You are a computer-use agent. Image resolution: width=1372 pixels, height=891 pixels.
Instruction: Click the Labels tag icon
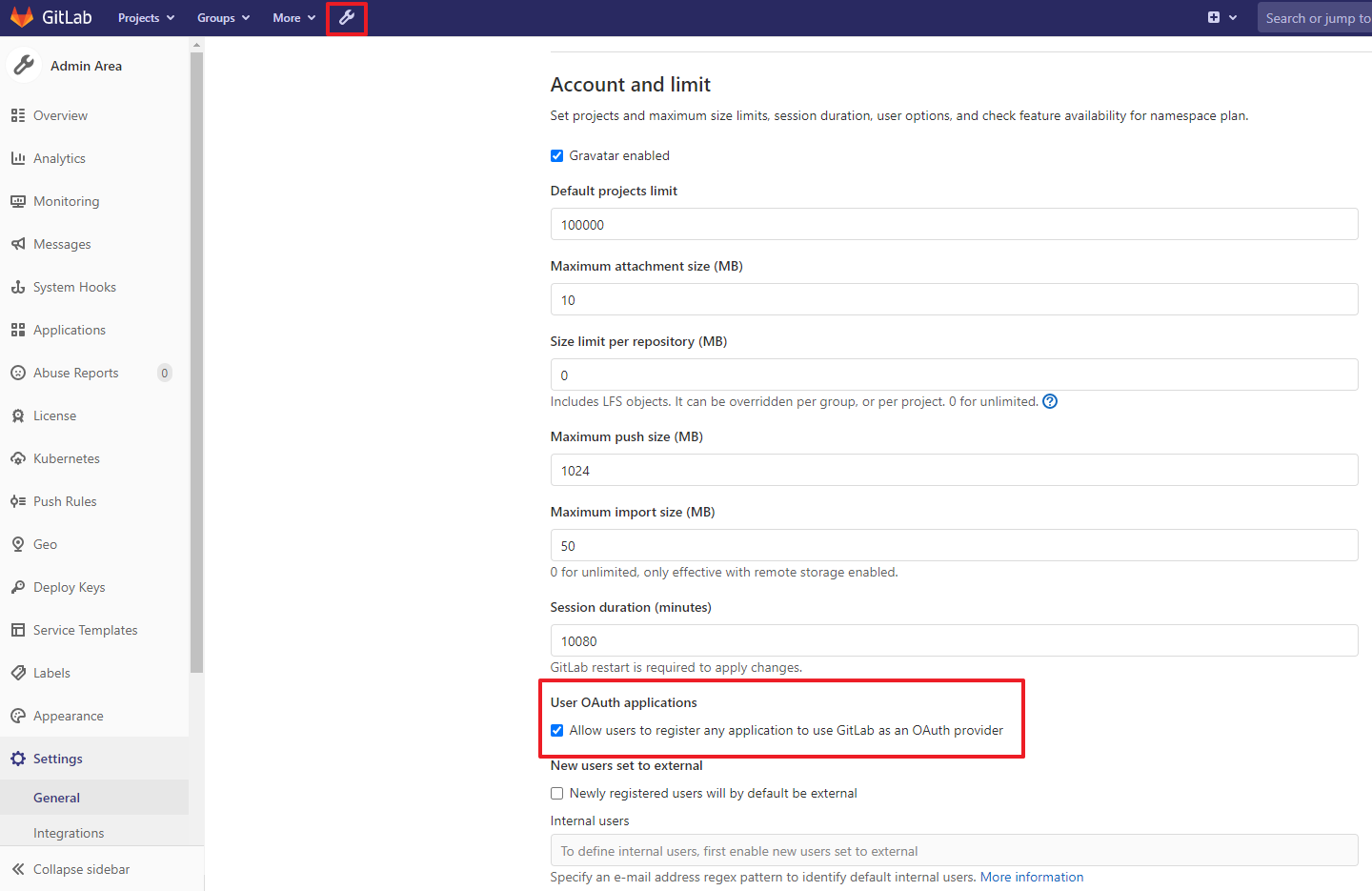coord(18,673)
